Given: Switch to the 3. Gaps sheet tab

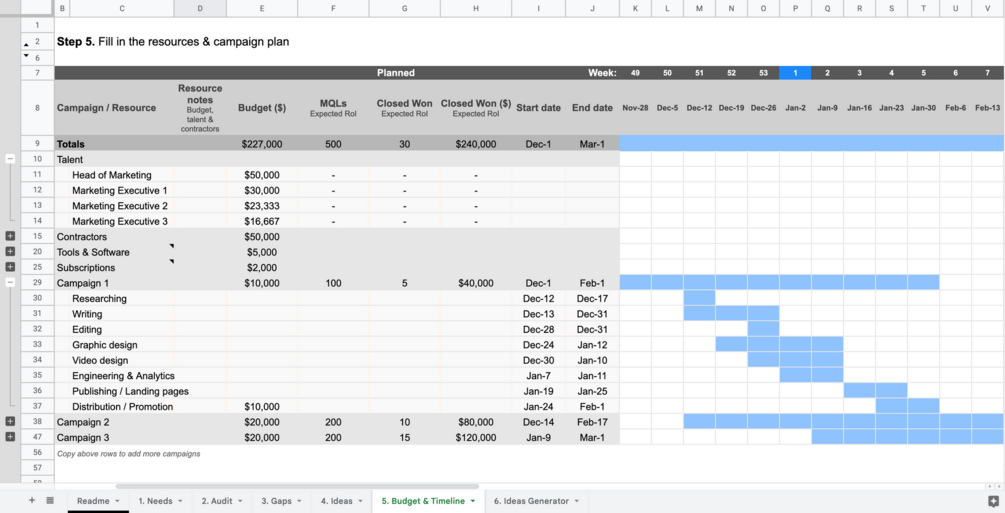Looking at the screenshot, I should [x=276, y=501].
